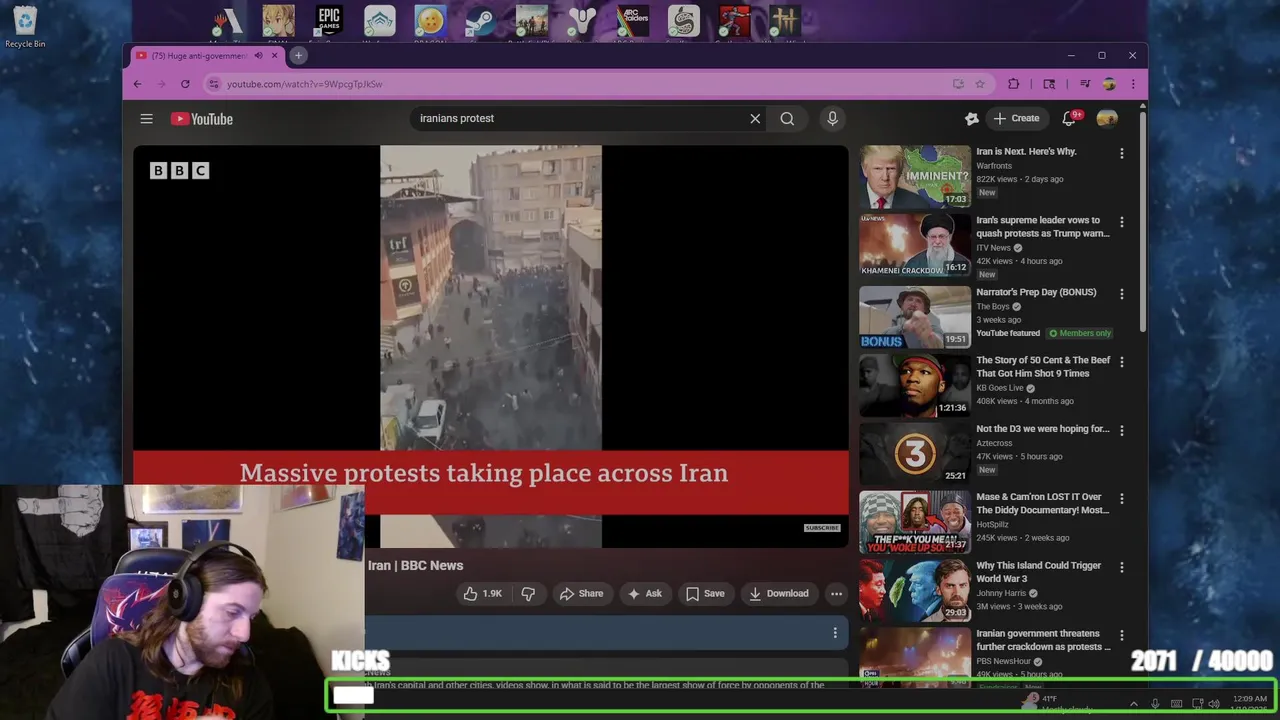Open options for 'The Story of 50 Cent' video
Screen dimensions: 1280x720
coord(1121,362)
